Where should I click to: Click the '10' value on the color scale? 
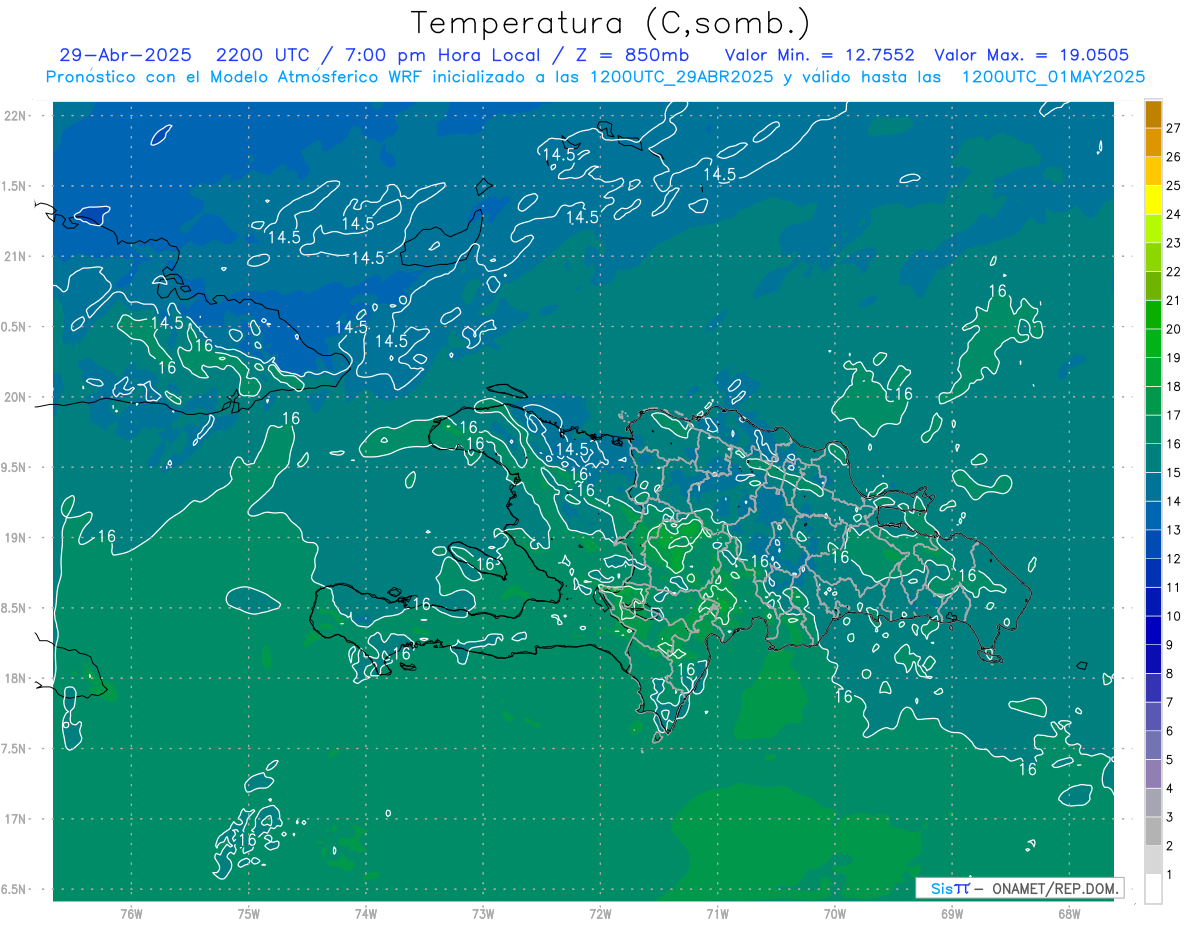1174,617
